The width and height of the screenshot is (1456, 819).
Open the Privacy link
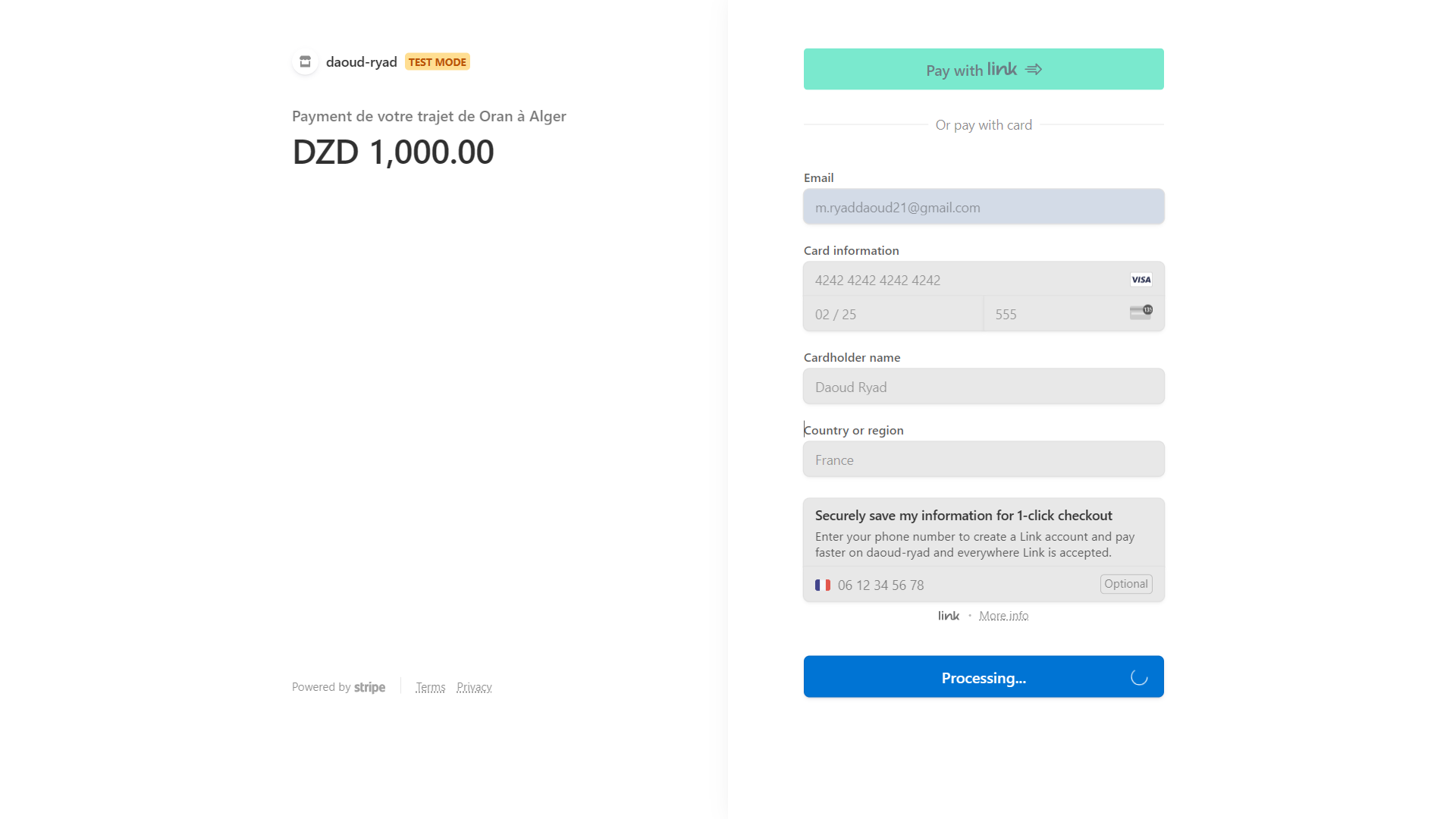[x=474, y=687]
